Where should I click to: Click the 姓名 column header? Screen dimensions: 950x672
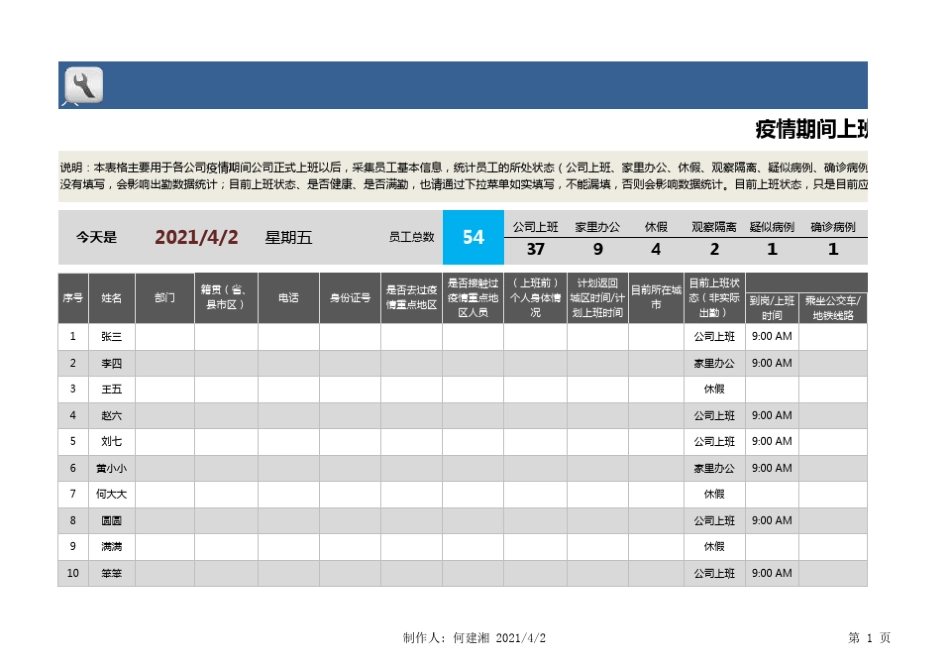click(x=111, y=298)
